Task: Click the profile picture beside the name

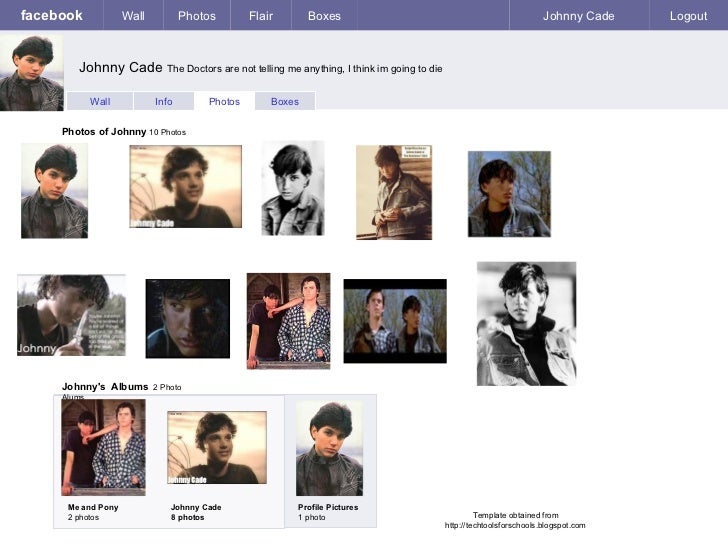Action: click(x=32, y=73)
